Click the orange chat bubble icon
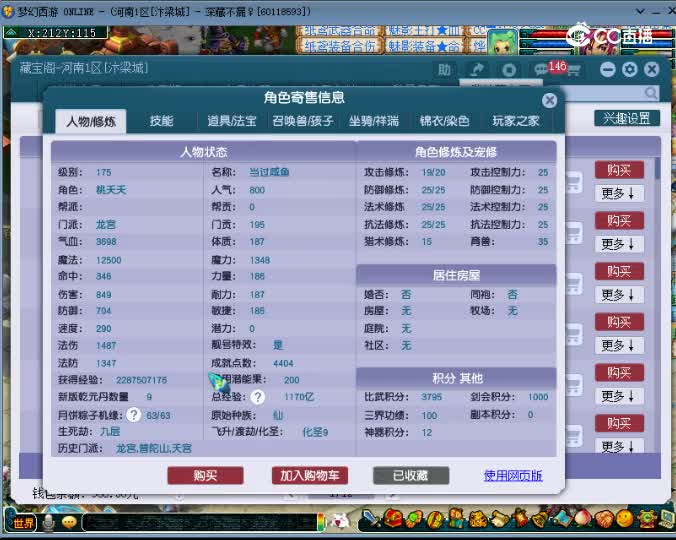676x540 pixels. 69,522
